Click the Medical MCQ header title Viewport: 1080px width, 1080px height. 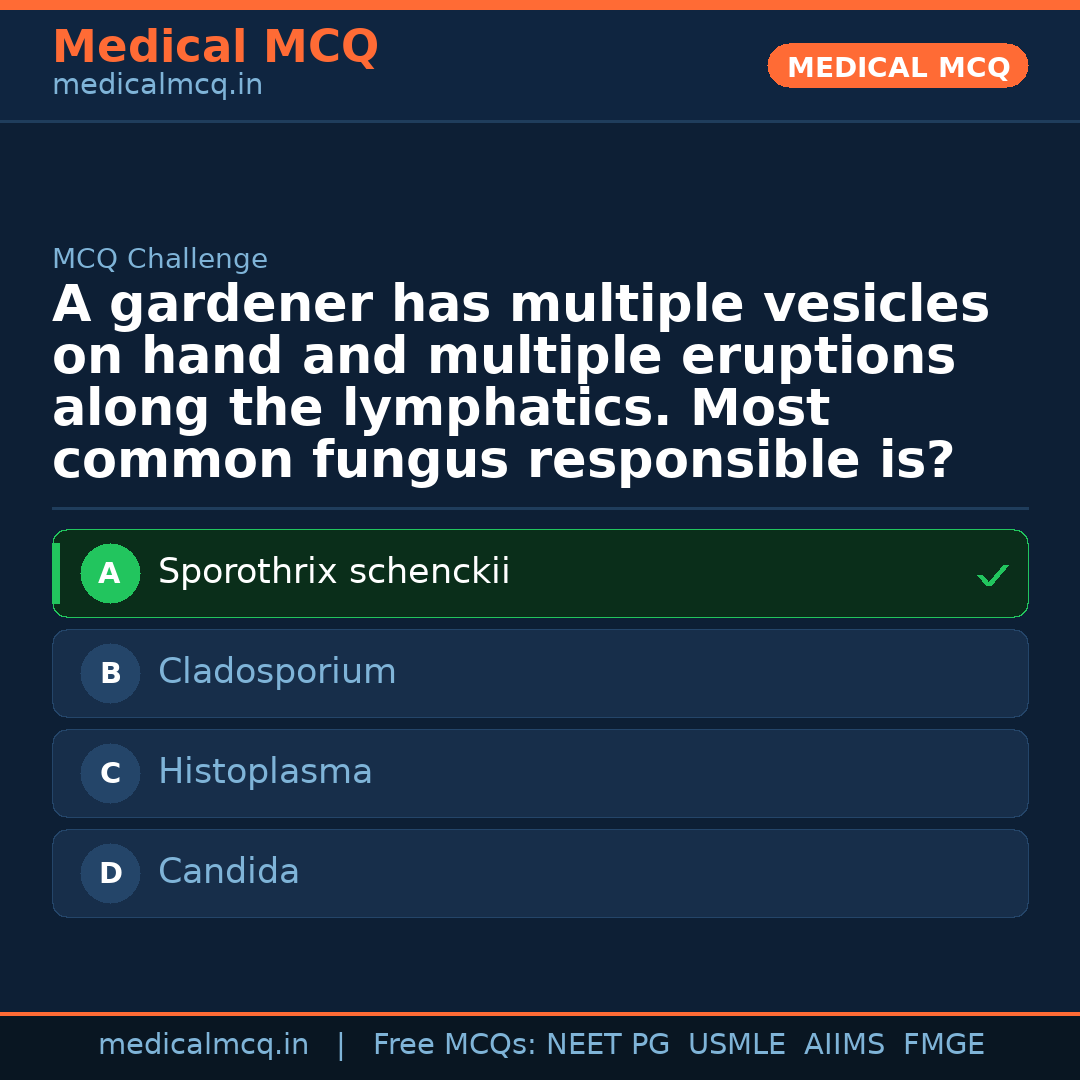point(215,47)
